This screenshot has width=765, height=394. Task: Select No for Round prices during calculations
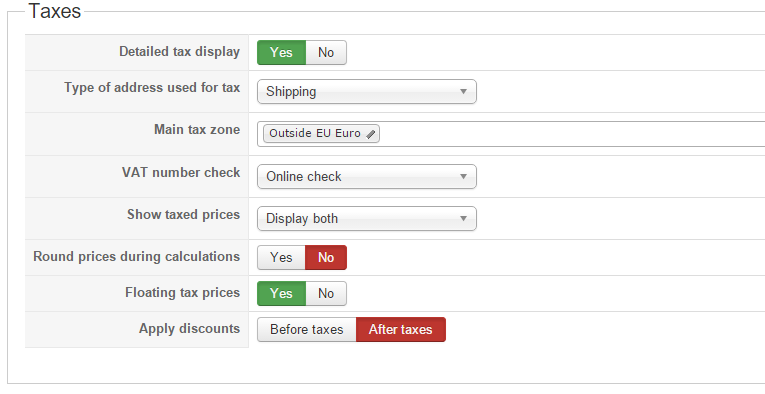(326, 257)
